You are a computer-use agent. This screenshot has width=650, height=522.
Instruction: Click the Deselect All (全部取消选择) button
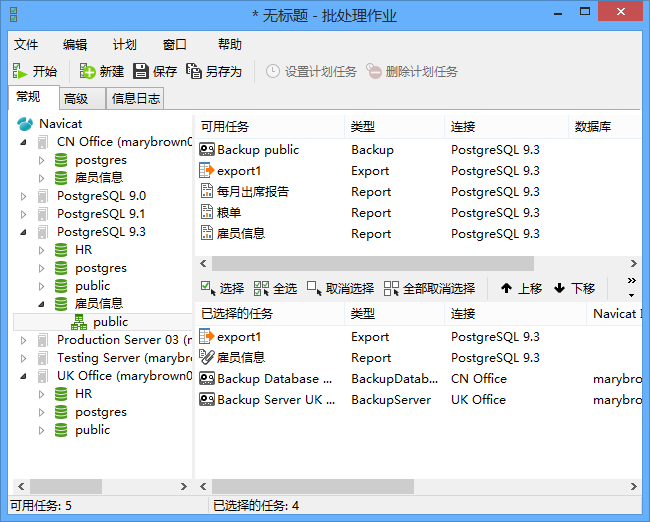[429, 288]
